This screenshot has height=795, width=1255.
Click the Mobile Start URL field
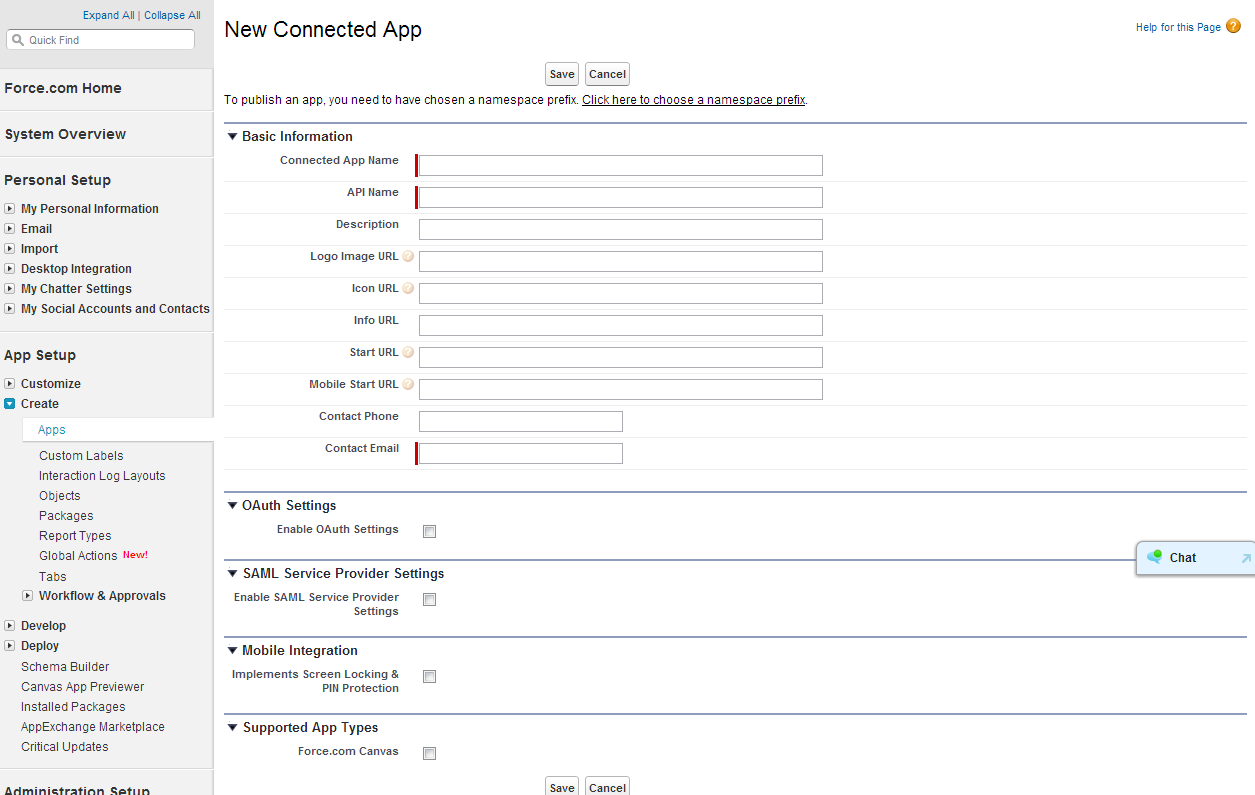(620, 389)
